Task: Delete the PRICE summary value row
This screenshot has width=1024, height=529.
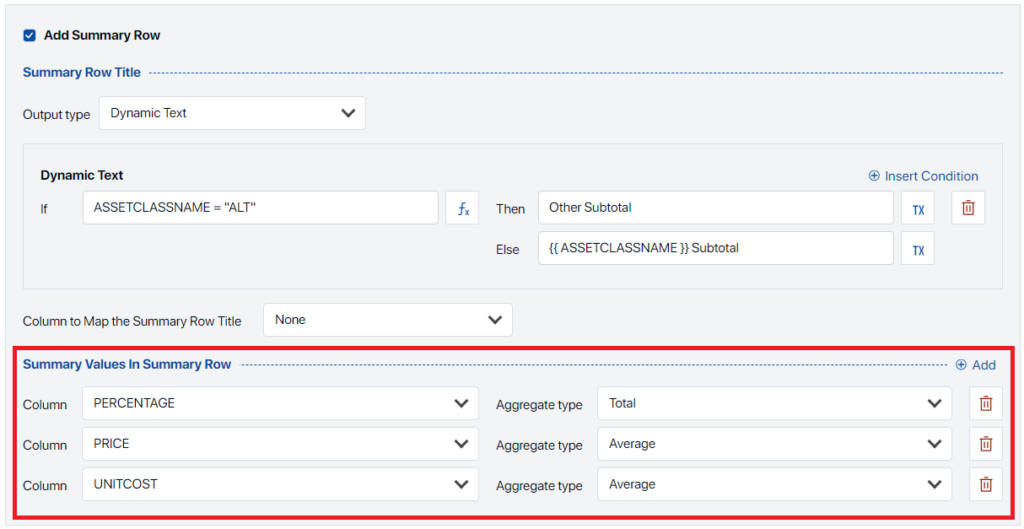Action: click(985, 444)
